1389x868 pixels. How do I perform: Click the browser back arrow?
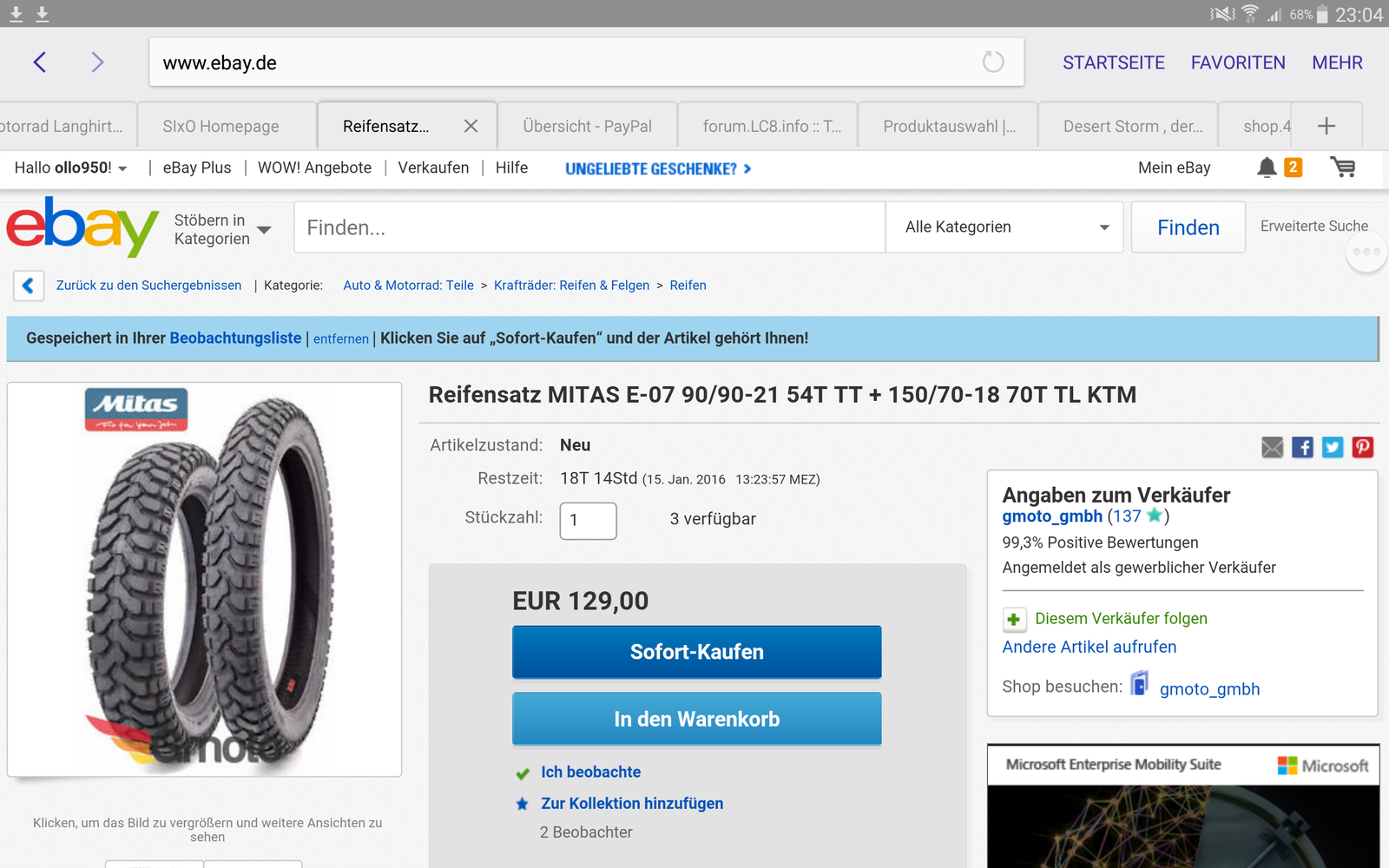click(40, 62)
